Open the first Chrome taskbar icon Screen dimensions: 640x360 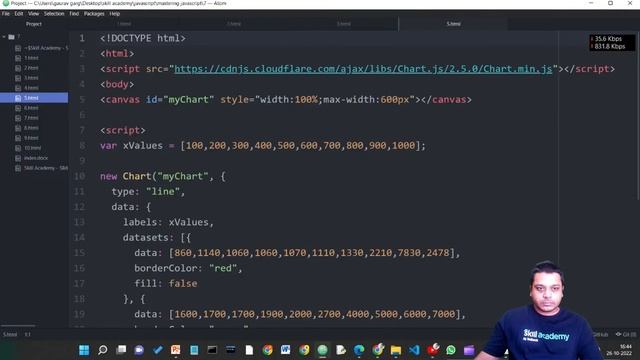(x=267, y=350)
